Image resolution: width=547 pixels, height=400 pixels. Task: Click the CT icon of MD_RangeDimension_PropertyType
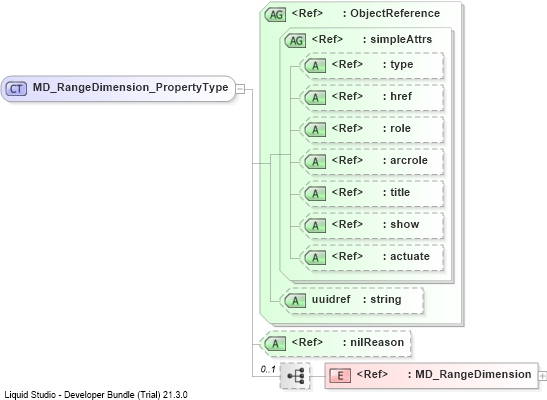[16, 89]
